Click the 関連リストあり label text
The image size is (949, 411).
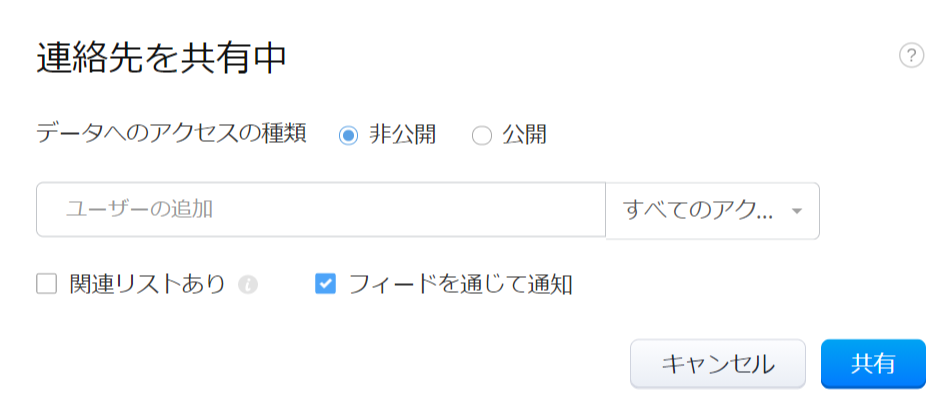click(147, 285)
